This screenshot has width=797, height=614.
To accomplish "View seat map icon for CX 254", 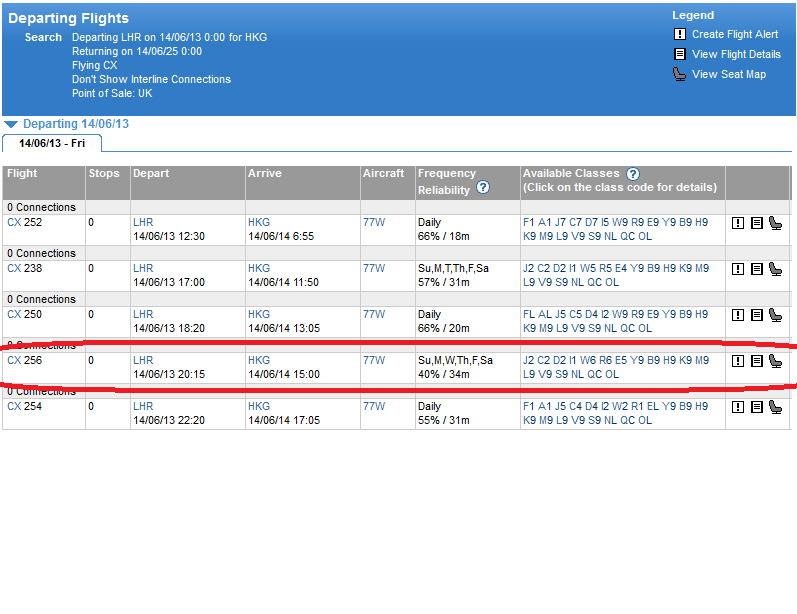I will click(x=775, y=407).
